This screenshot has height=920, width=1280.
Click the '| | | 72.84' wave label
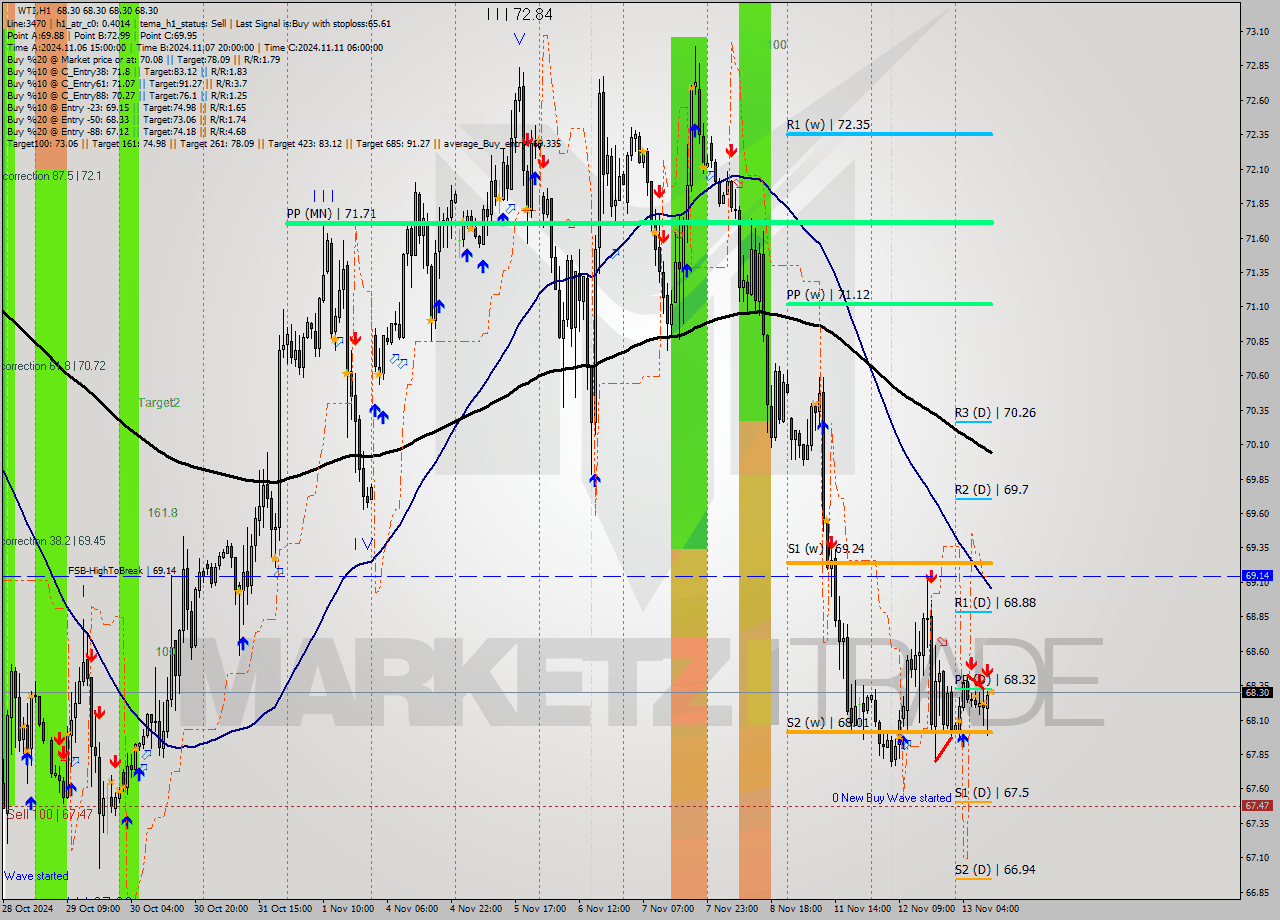[x=519, y=14]
